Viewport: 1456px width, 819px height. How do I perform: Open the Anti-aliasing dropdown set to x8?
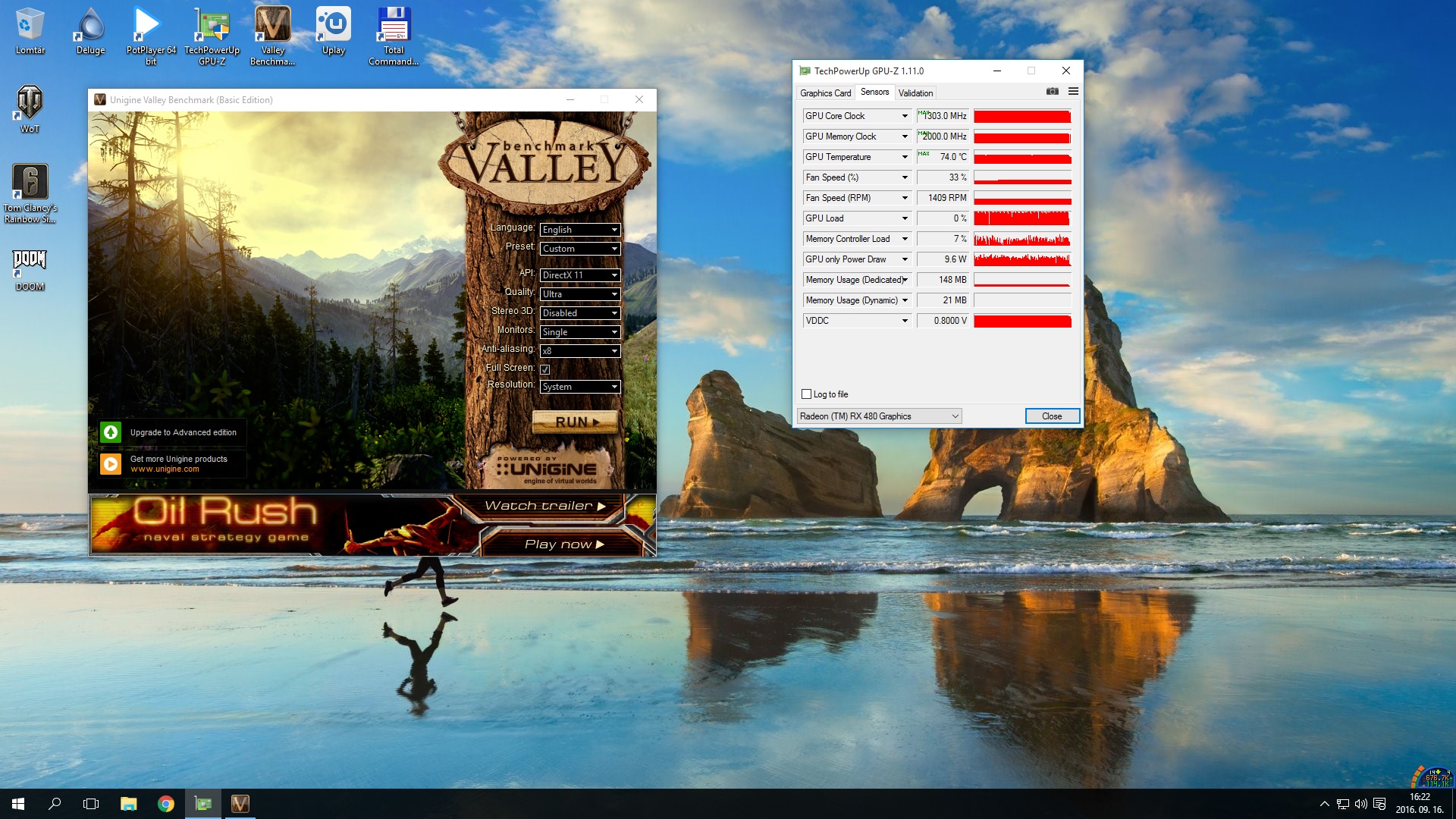pyautogui.click(x=580, y=351)
